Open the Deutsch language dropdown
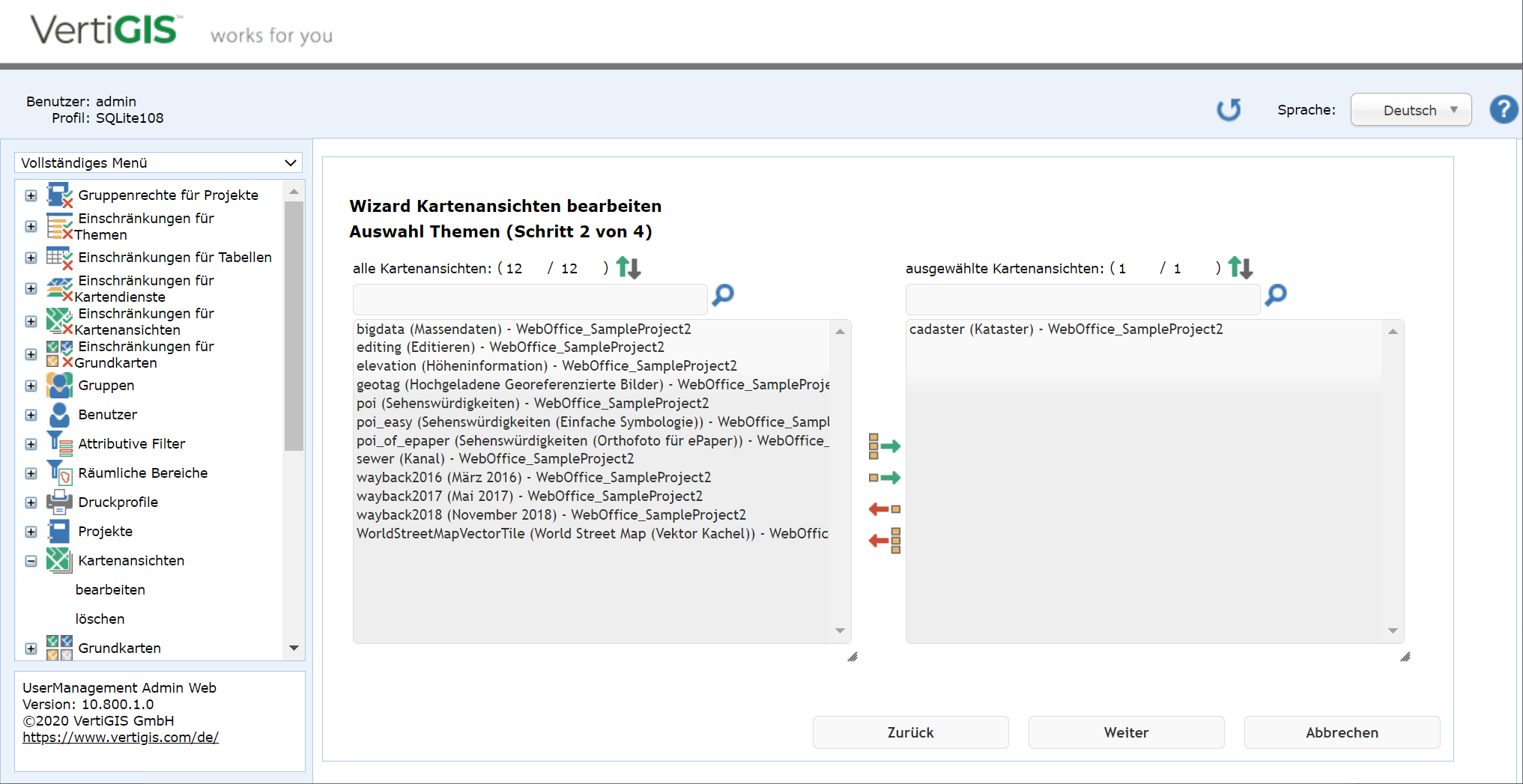Image resolution: width=1523 pixels, height=784 pixels. [1410, 110]
